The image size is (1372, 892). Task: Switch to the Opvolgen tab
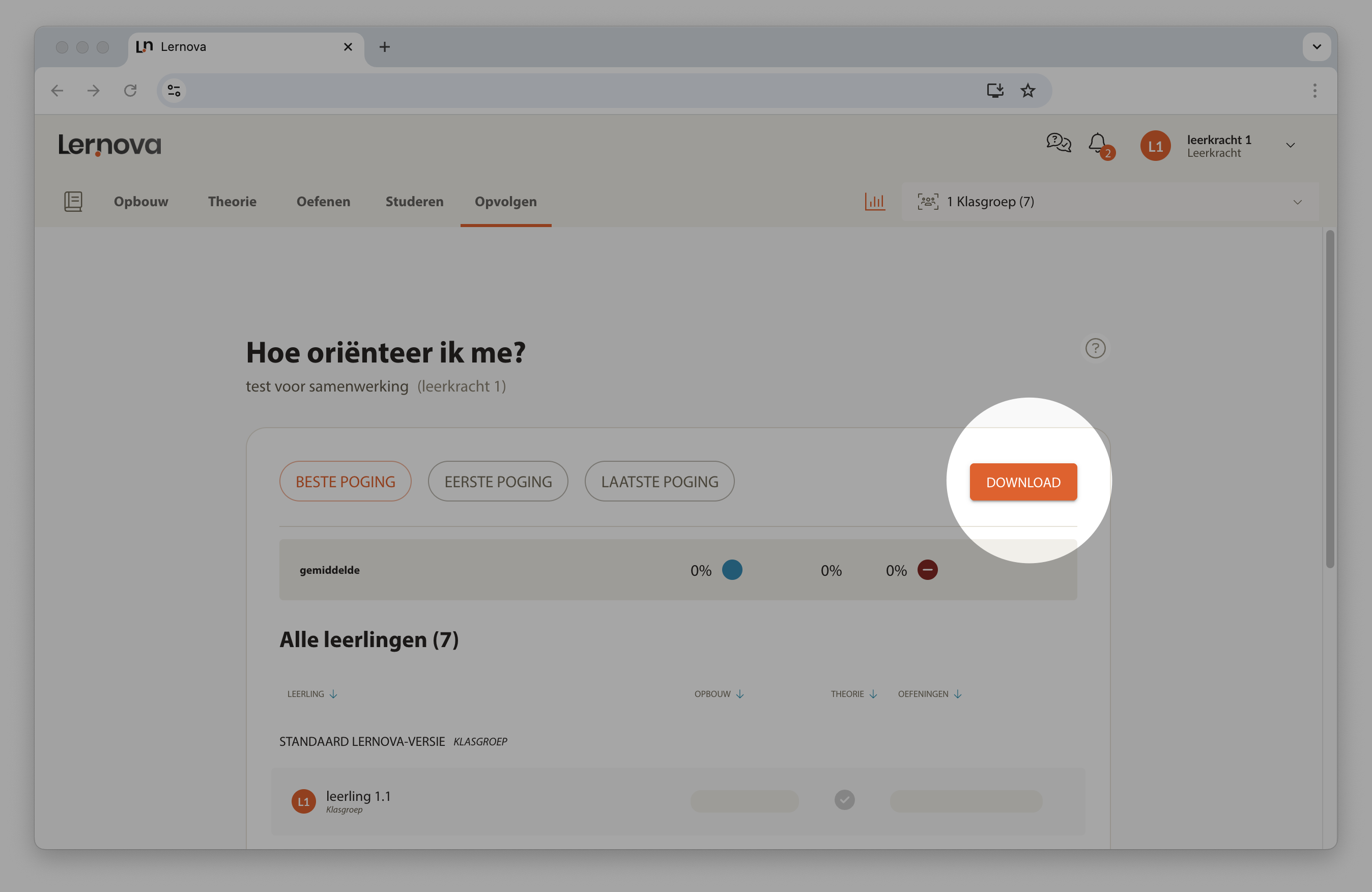pos(505,201)
